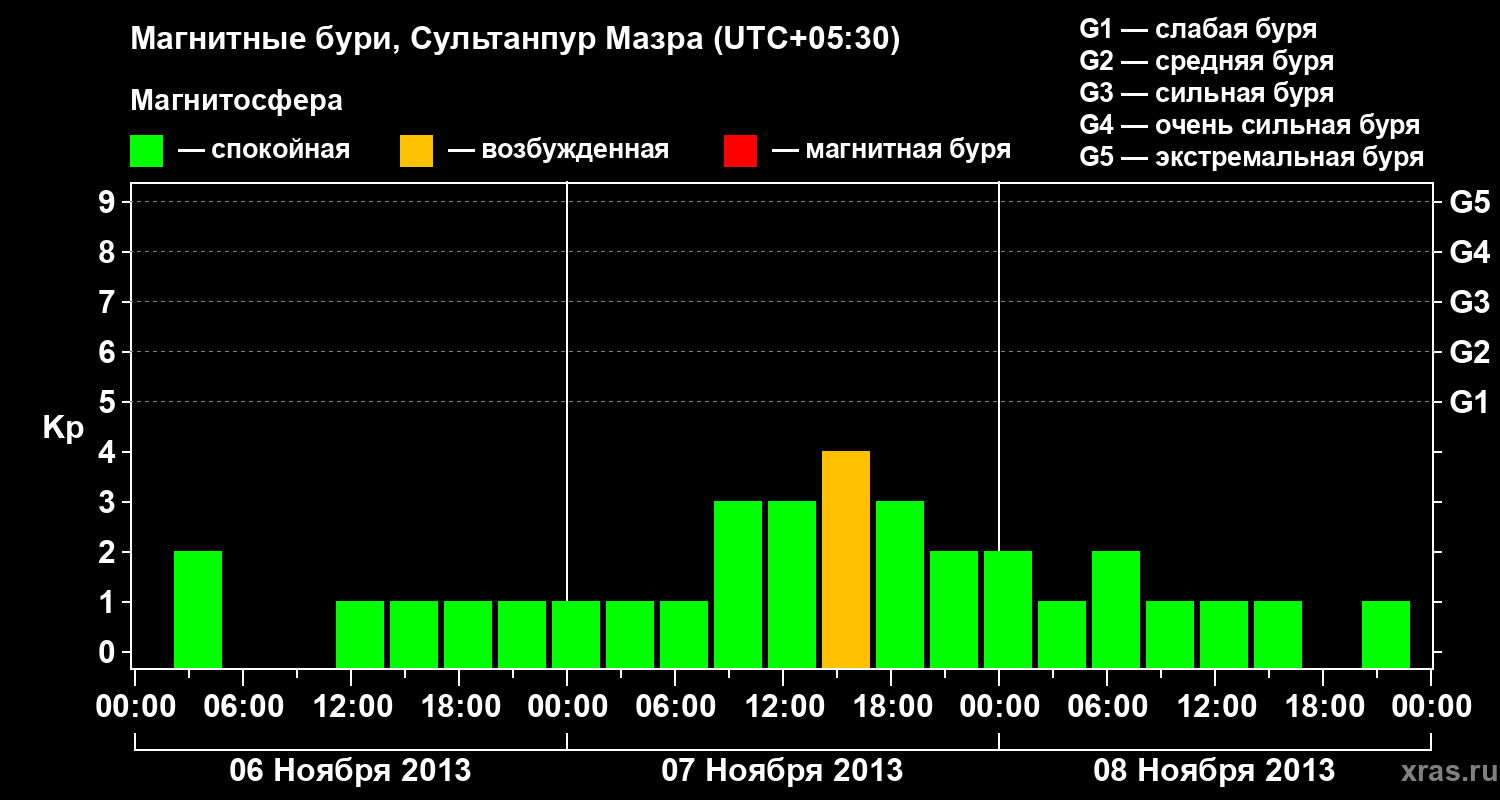Viewport: 1500px width, 800px height.
Task: Click the '18:00' time label of 07 Ноября
Action: click(x=891, y=706)
